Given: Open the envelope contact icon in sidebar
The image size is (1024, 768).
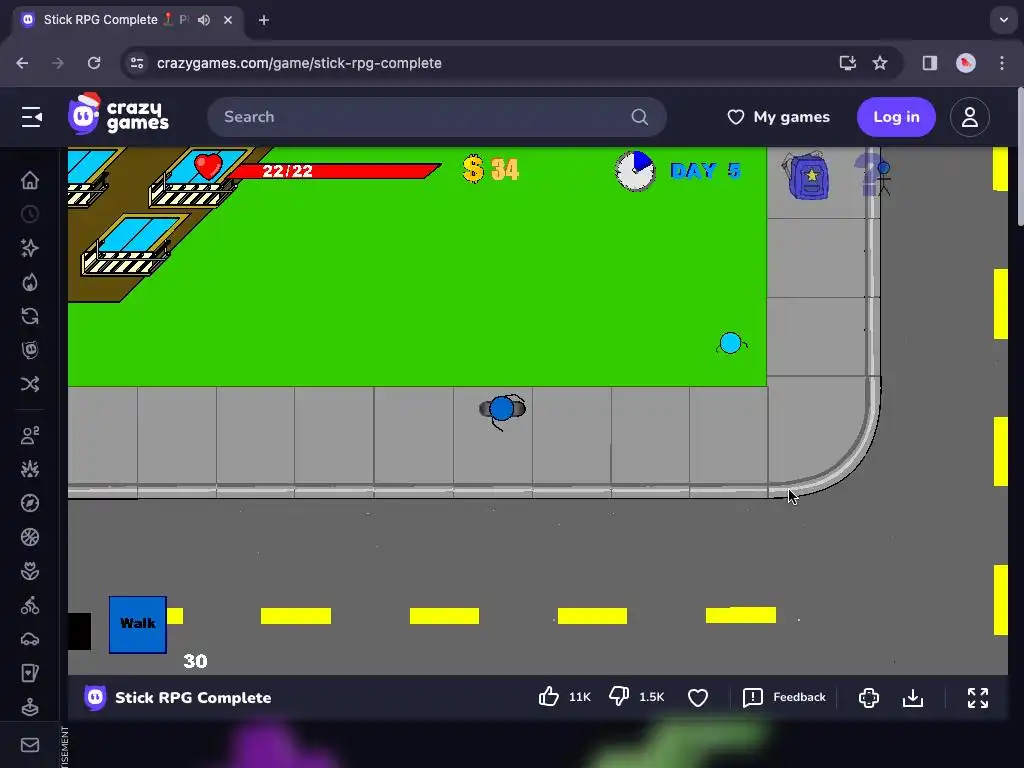Looking at the screenshot, I should 30,745.
